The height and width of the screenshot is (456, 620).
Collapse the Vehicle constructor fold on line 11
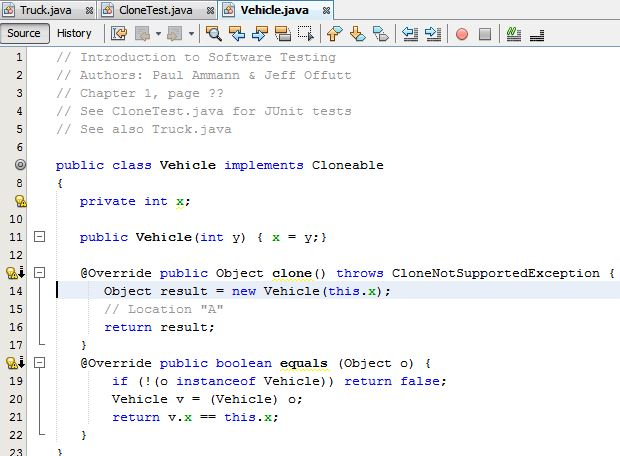coord(40,237)
